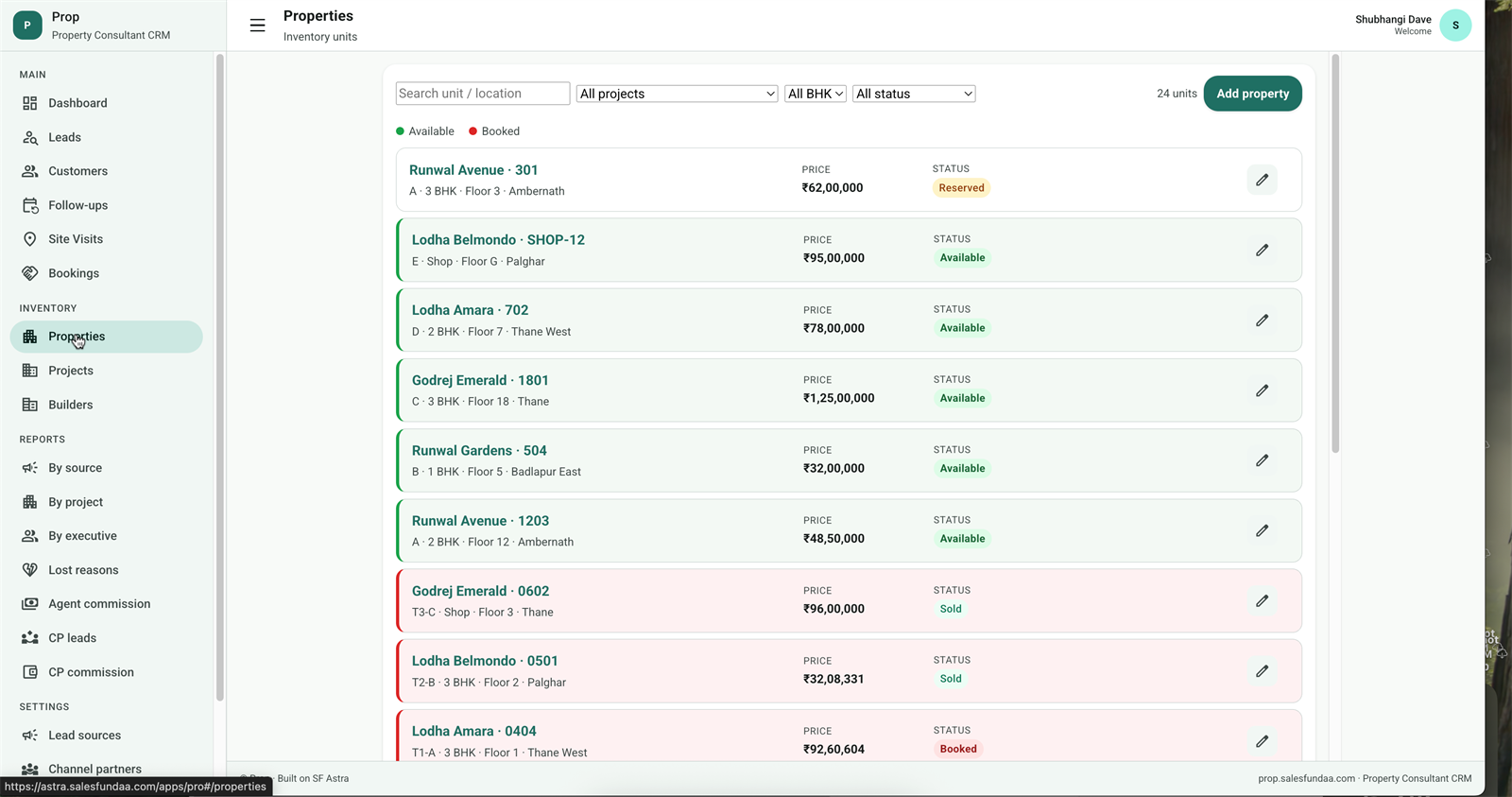This screenshot has height=797, width=1512.
Task: Click the Lost reasons broken-heart icon
Action: tap(30, 570)
